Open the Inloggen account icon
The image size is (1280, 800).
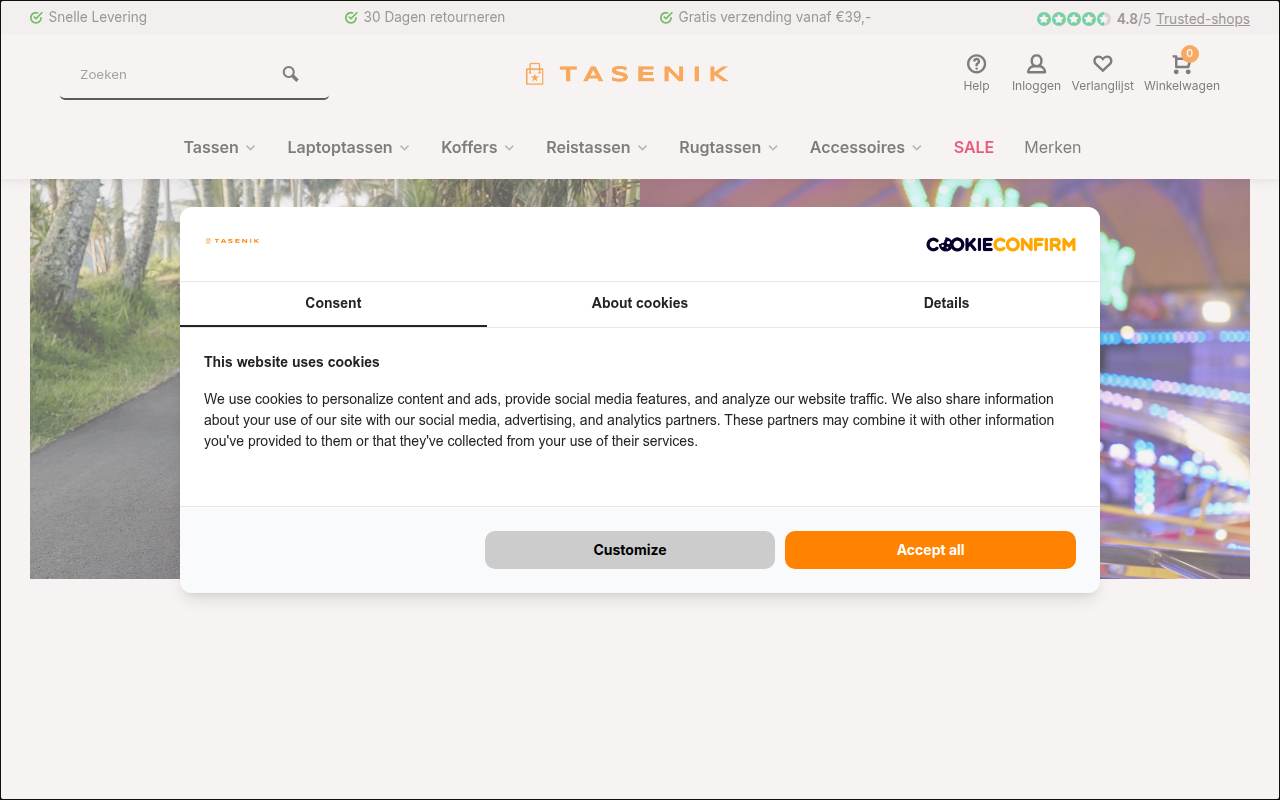click(1036, 64)
